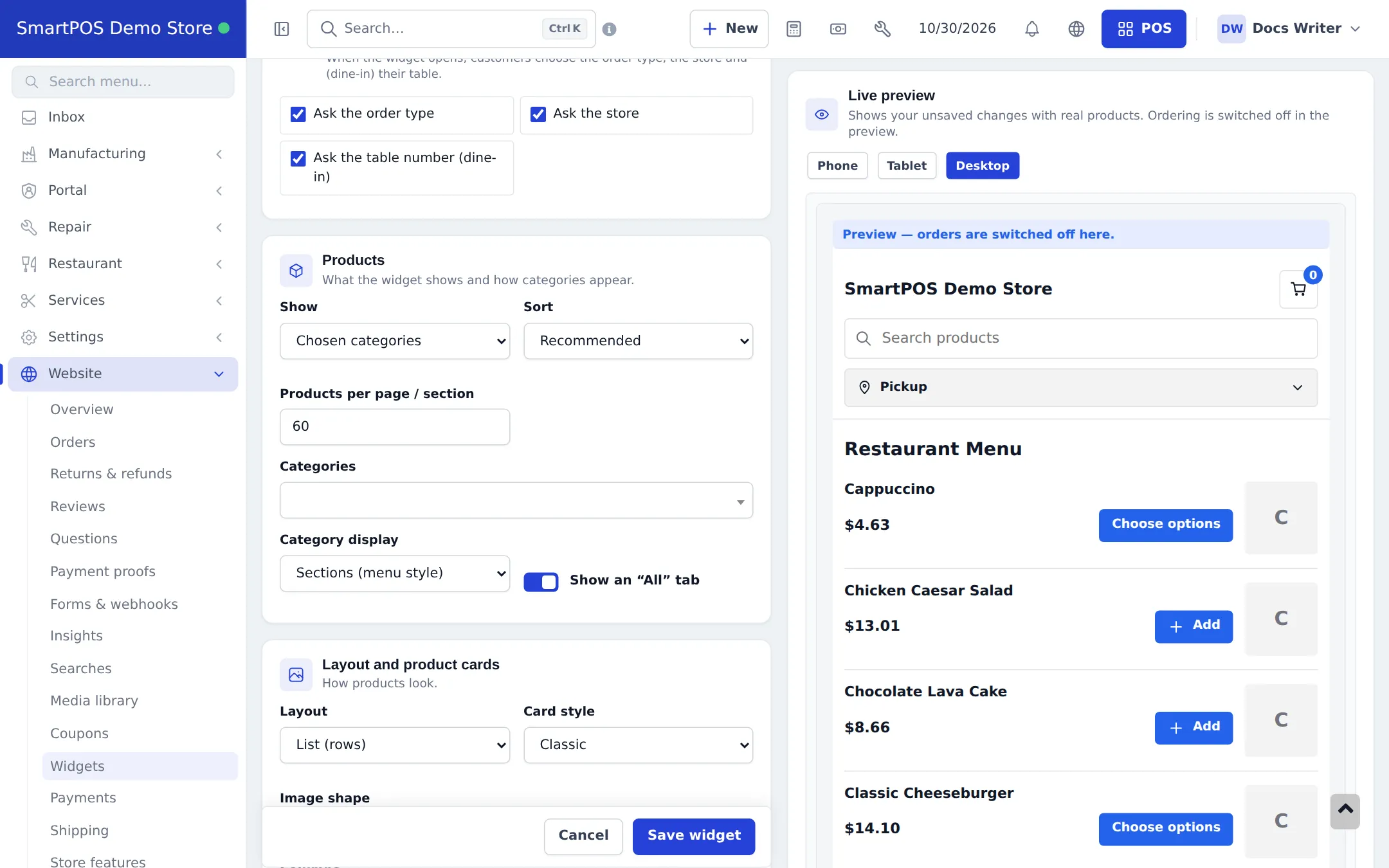This screenshot has width=1389, height=868.
Task: Open the Show dropdown (Chosen categories)
Action: click(395, 341)
